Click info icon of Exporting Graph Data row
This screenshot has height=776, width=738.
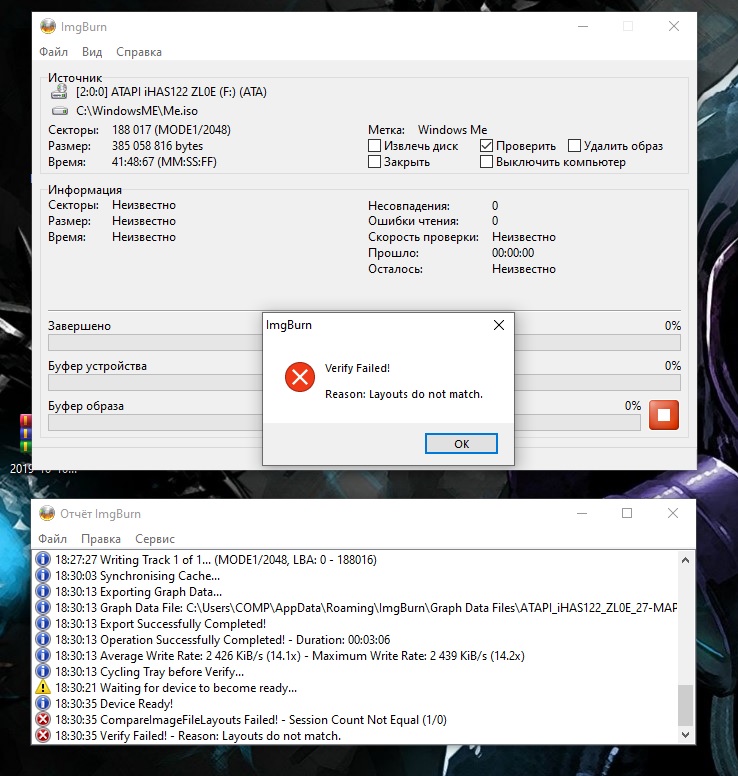pos(44,591)
